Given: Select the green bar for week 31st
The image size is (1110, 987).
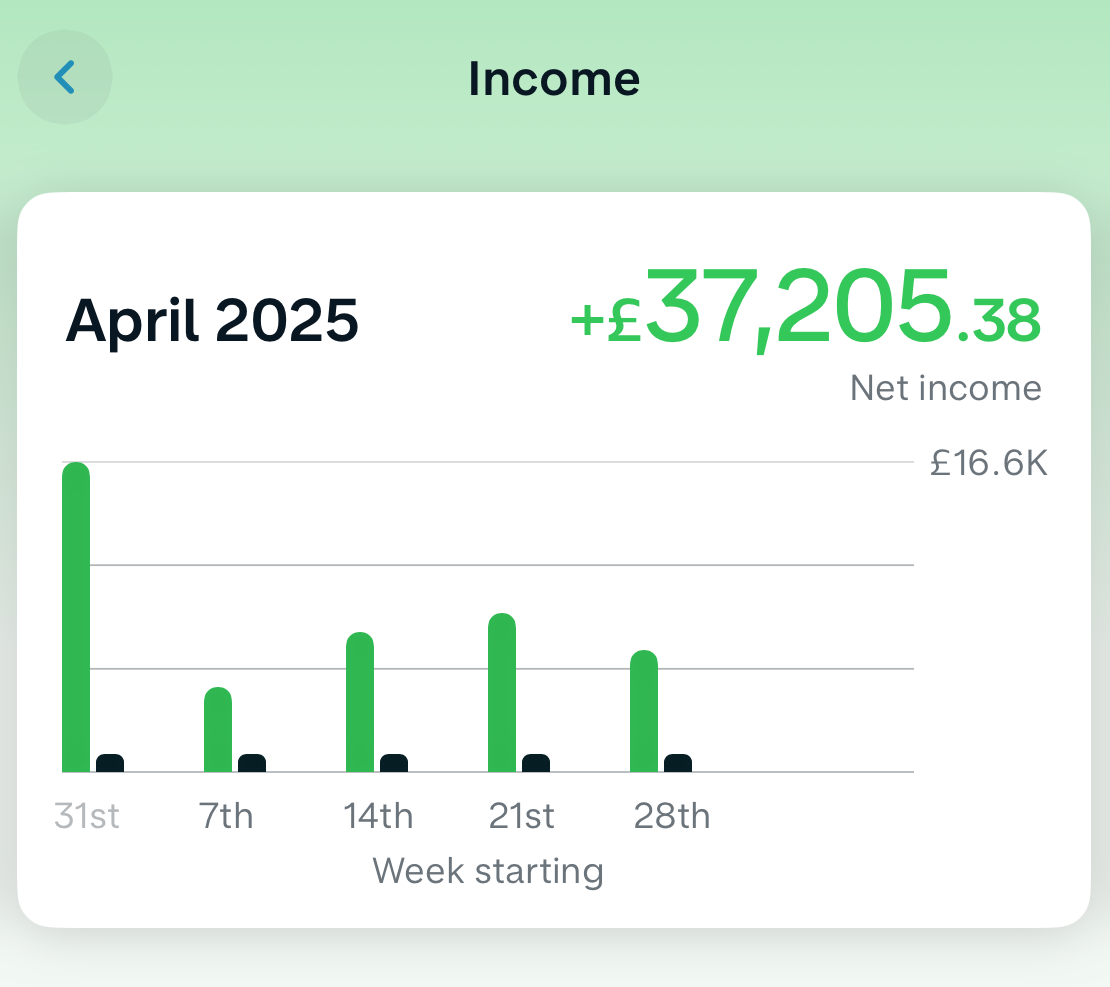Looking at the screenshot, I should [x=76, y=617].
